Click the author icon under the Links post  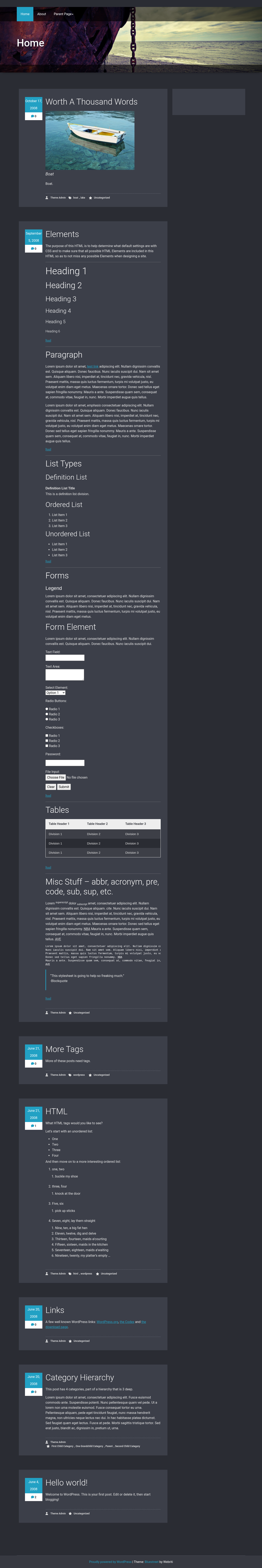point(47,1341)
